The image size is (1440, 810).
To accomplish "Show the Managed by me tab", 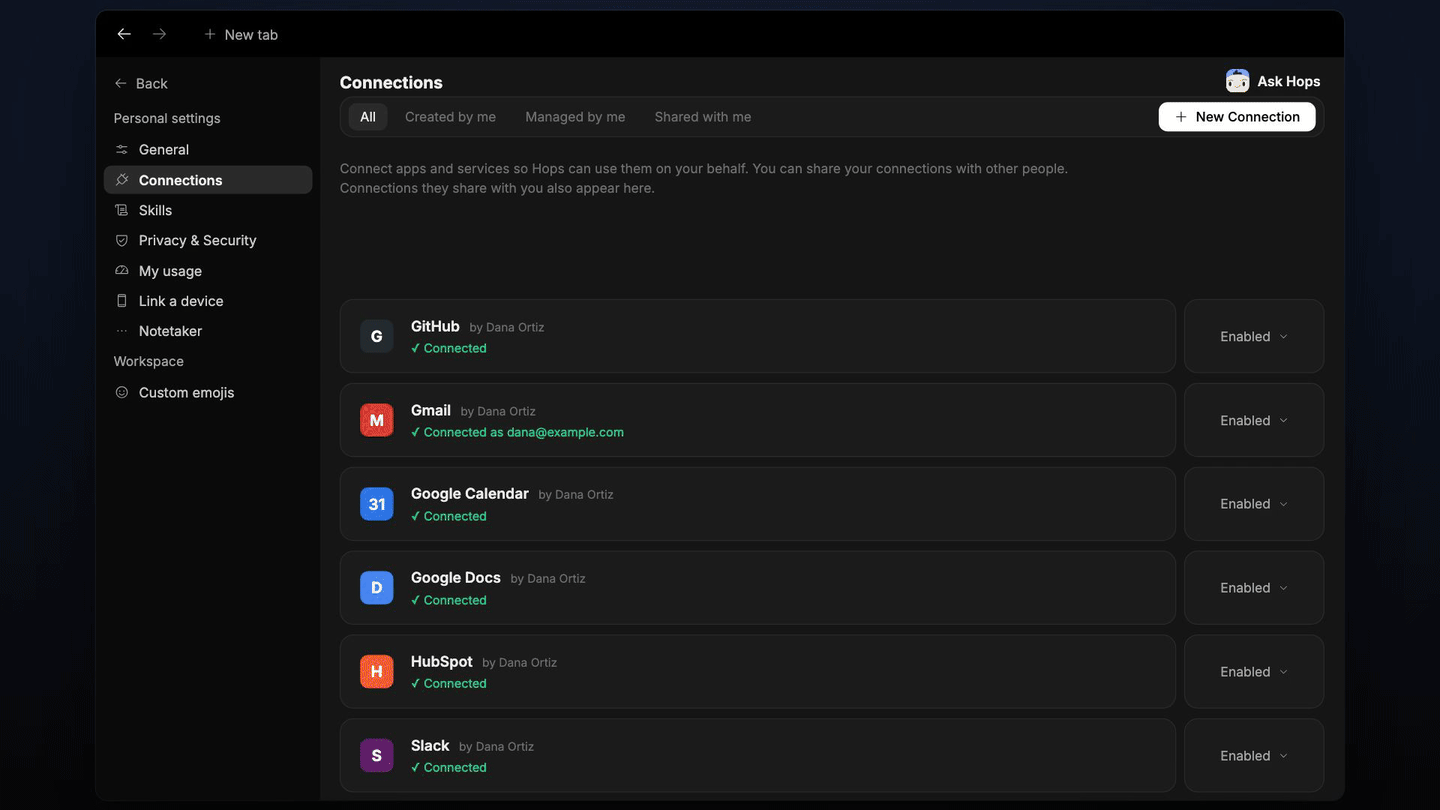I will [575, 117].
